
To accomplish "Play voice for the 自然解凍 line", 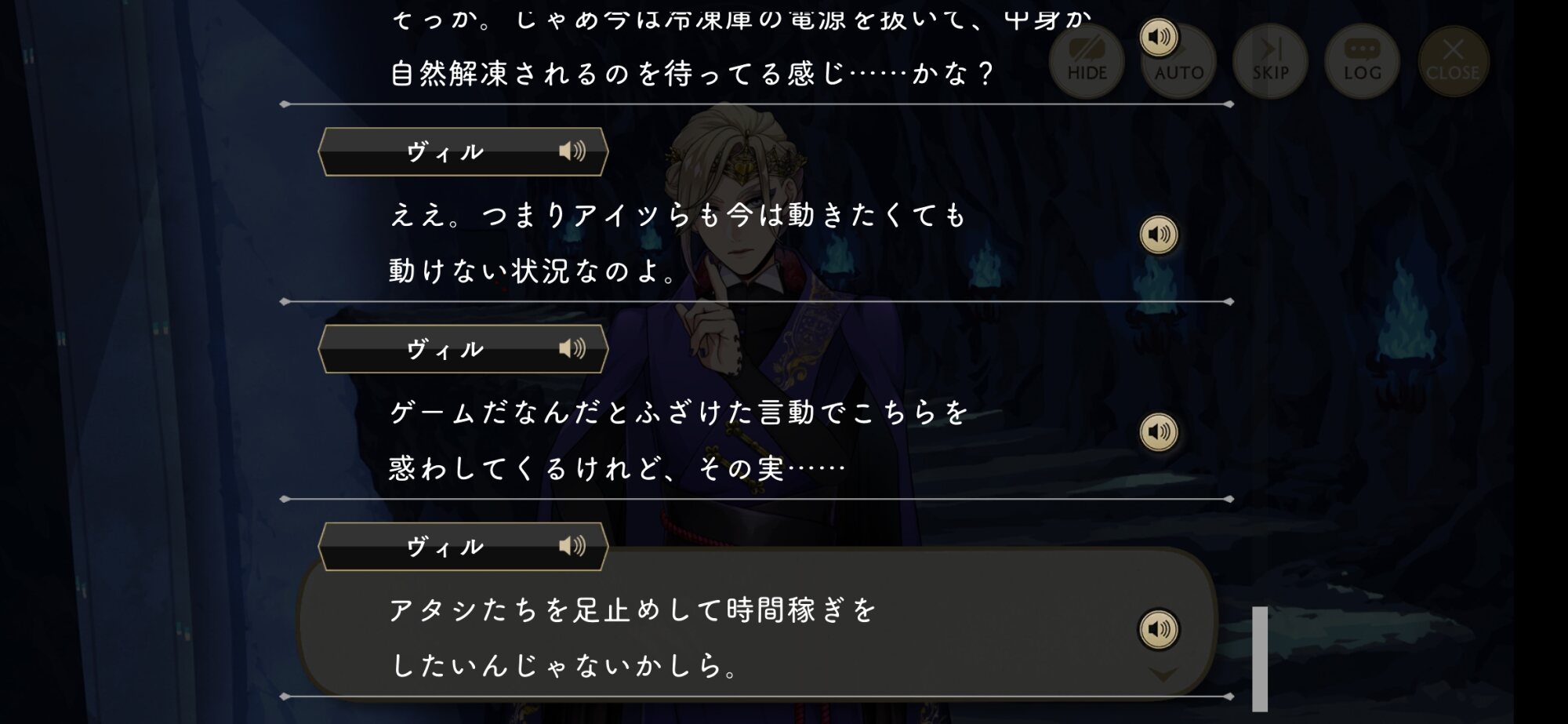I will pyautogui.click(x=1158, y=37).
